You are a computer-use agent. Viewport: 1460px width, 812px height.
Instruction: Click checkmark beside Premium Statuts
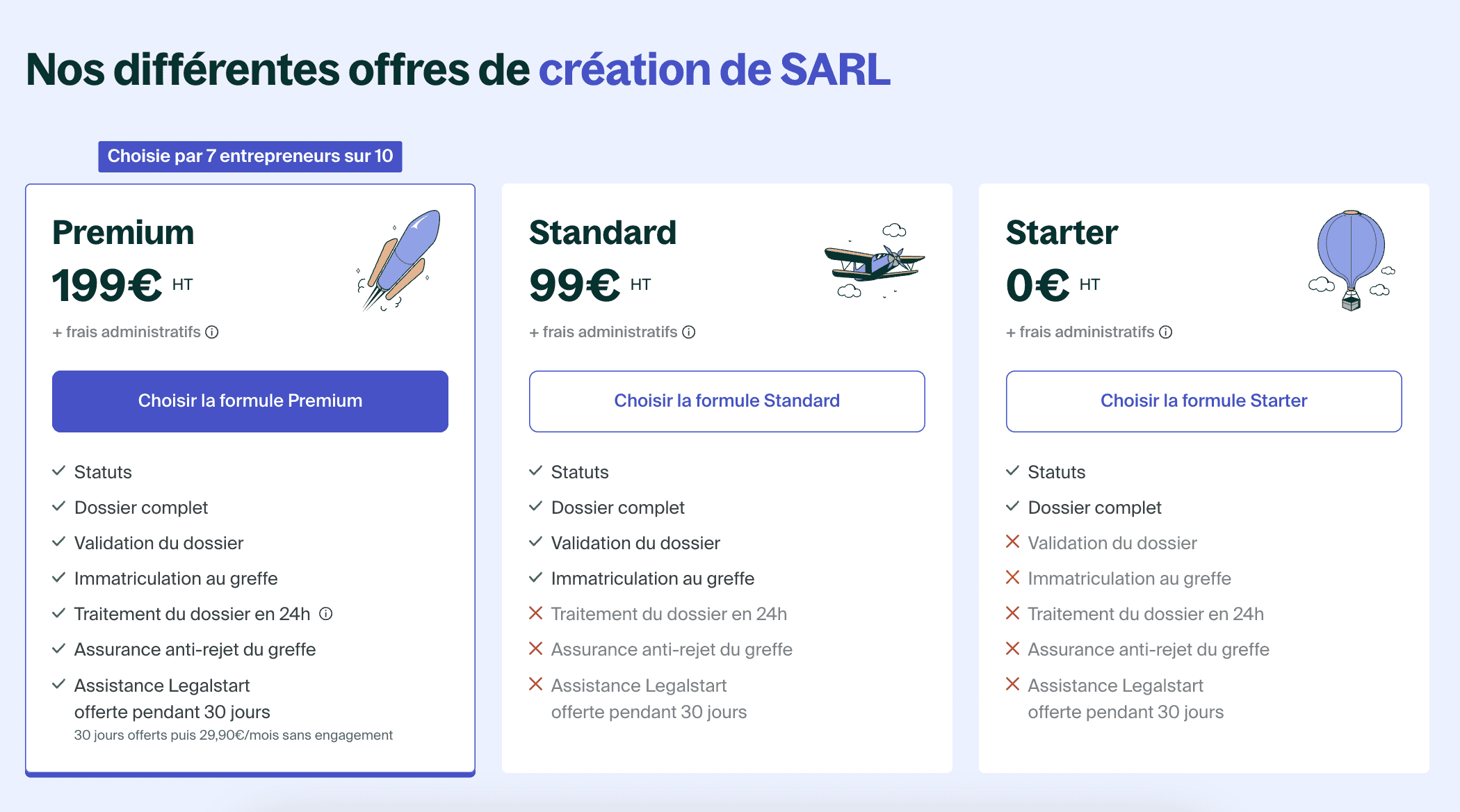59,471
